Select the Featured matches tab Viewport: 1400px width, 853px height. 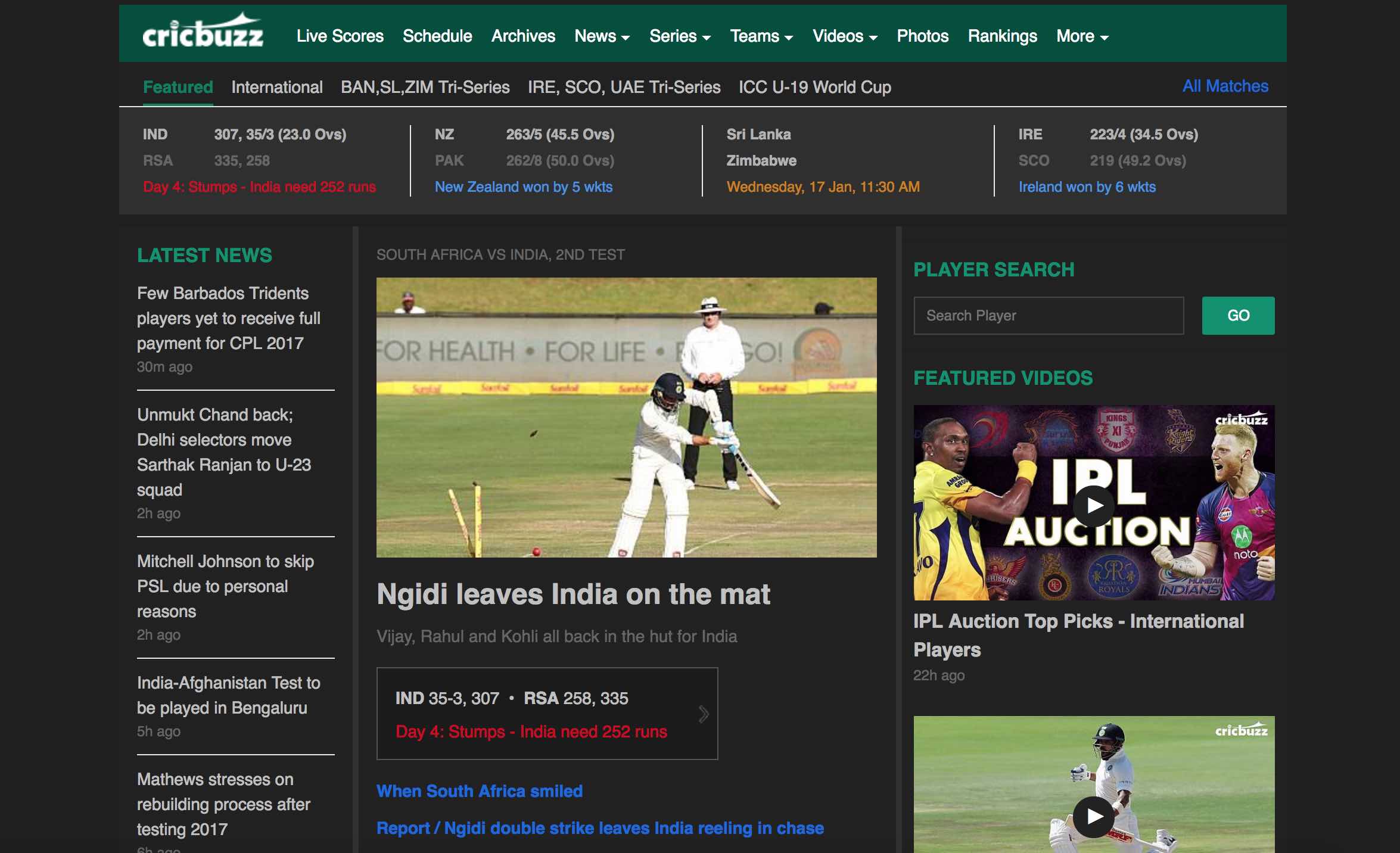coord(178,87)
